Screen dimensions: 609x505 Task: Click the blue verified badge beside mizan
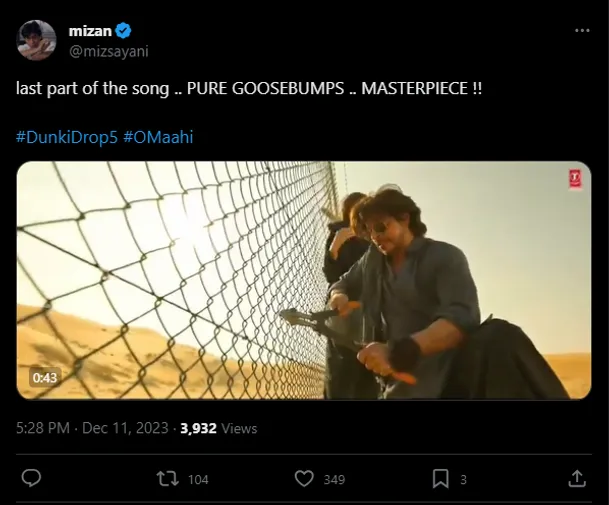(x=125, y=31)
